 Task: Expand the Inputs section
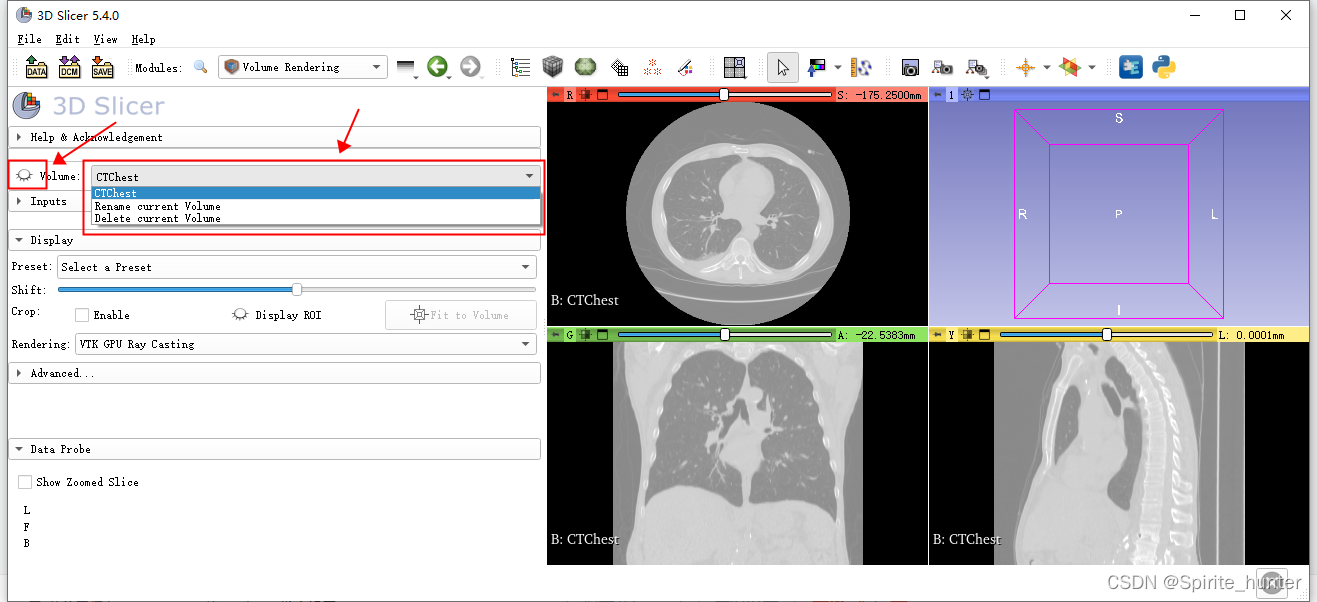(48, 201)
